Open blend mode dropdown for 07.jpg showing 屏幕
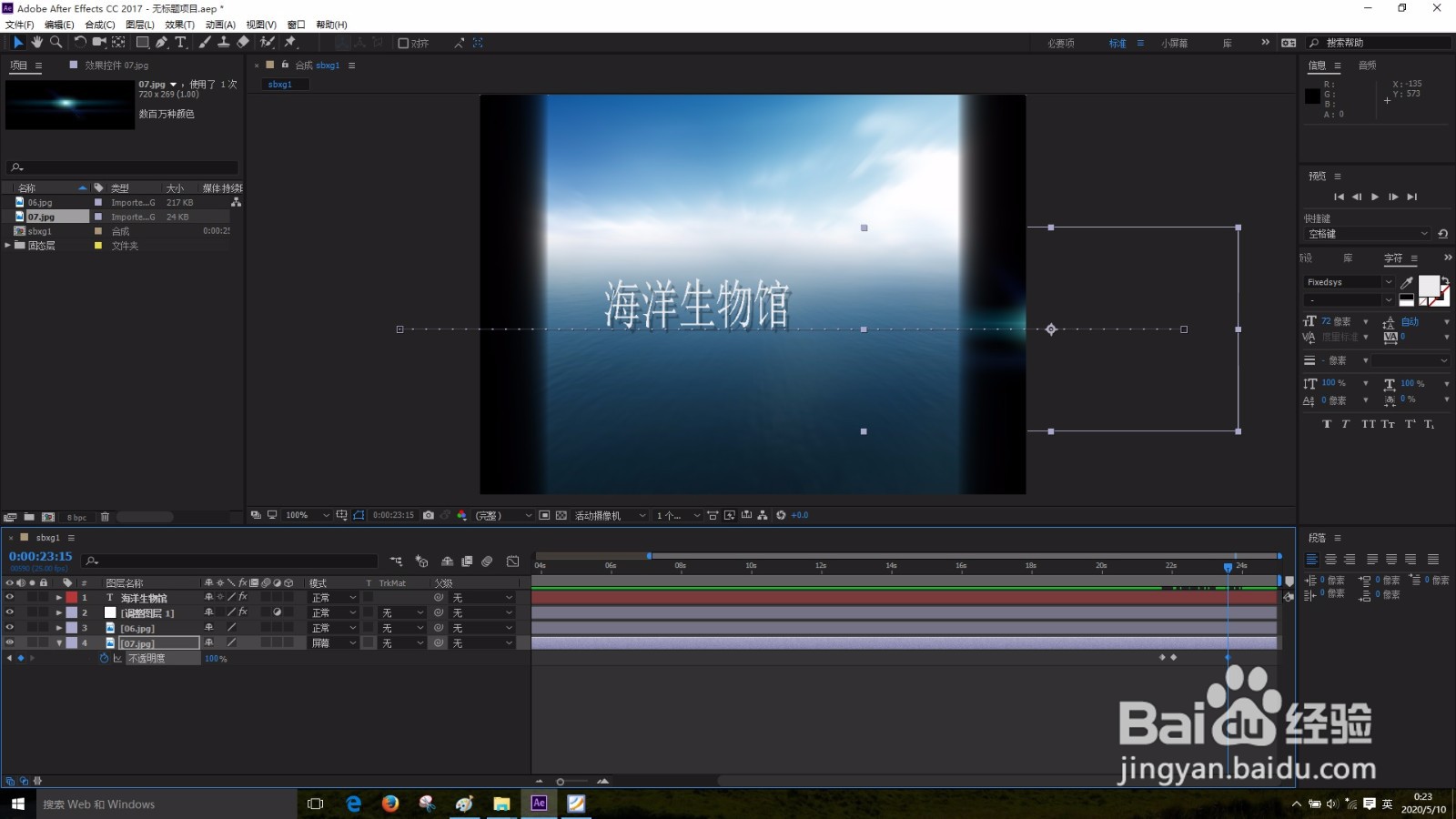 click(x=334, y=642)
